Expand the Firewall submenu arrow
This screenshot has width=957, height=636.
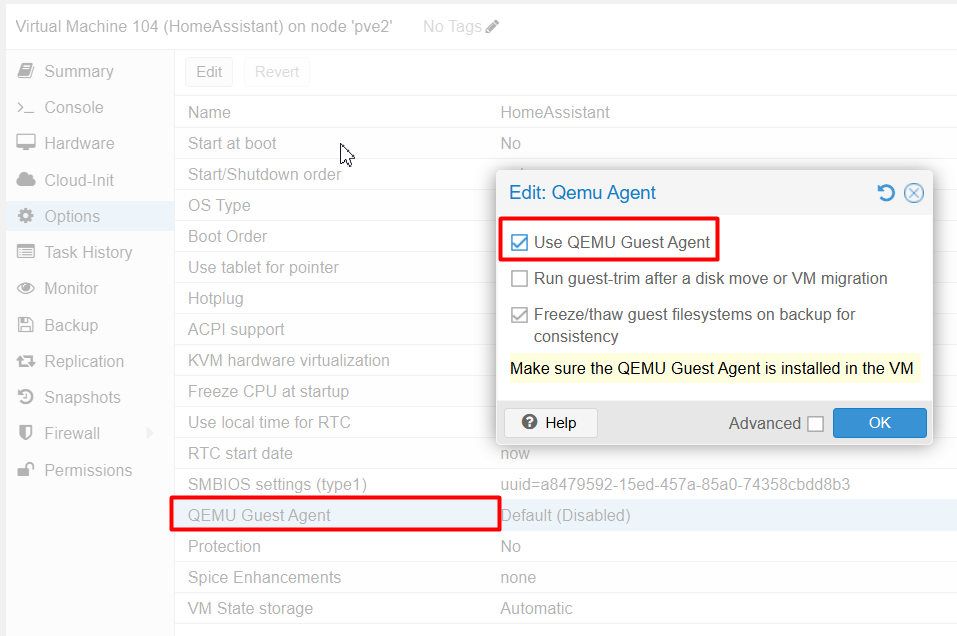[150, 433]
